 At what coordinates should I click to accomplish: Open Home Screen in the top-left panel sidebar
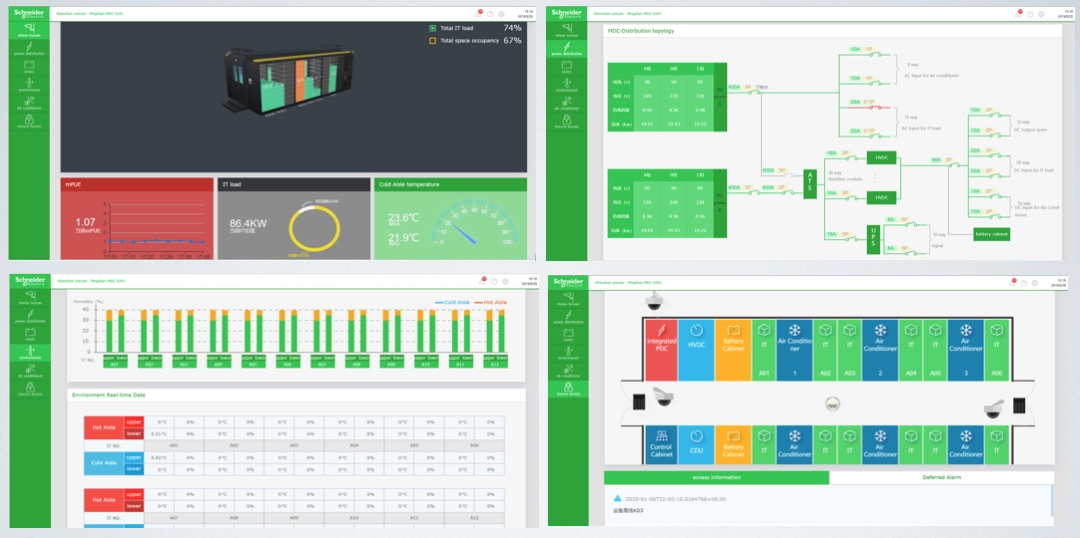(30, 29)
